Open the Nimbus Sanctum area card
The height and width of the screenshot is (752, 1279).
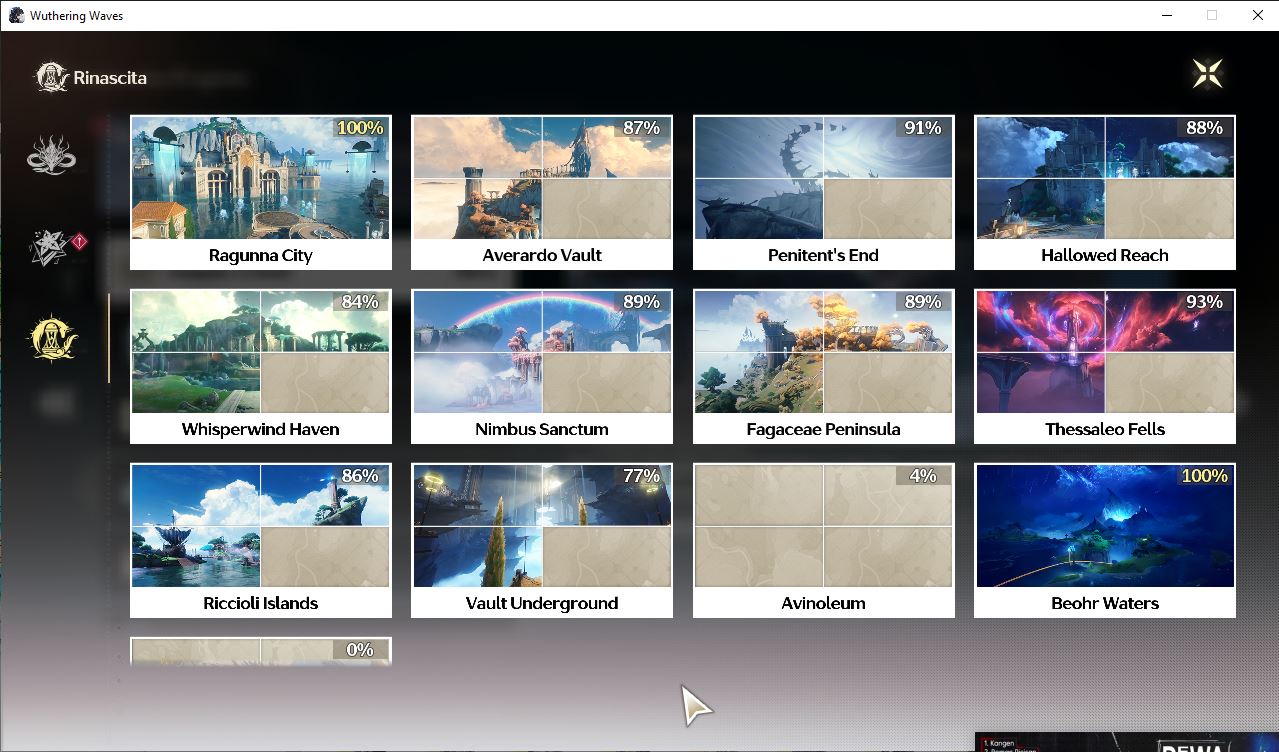542,367
